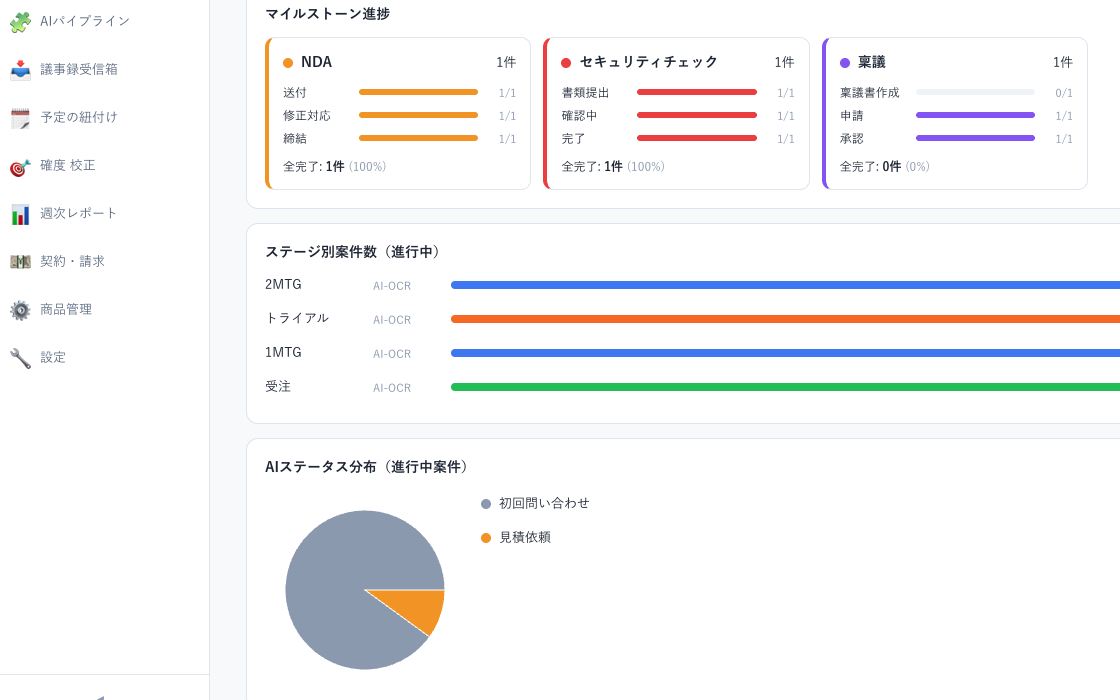This screenshot has height=700, width=1120.
Task: Click the red dot beside セキュリティチェック
Action: pos(566,63)
